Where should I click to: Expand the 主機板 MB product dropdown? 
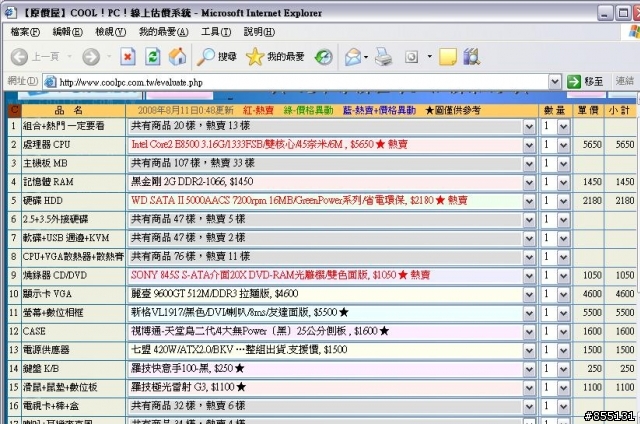(x=529, y=164)
